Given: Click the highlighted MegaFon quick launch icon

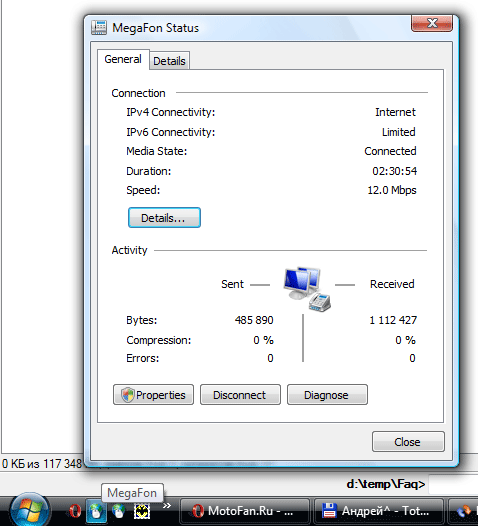Looking at the screenshot, I should (x=96, y=511).
